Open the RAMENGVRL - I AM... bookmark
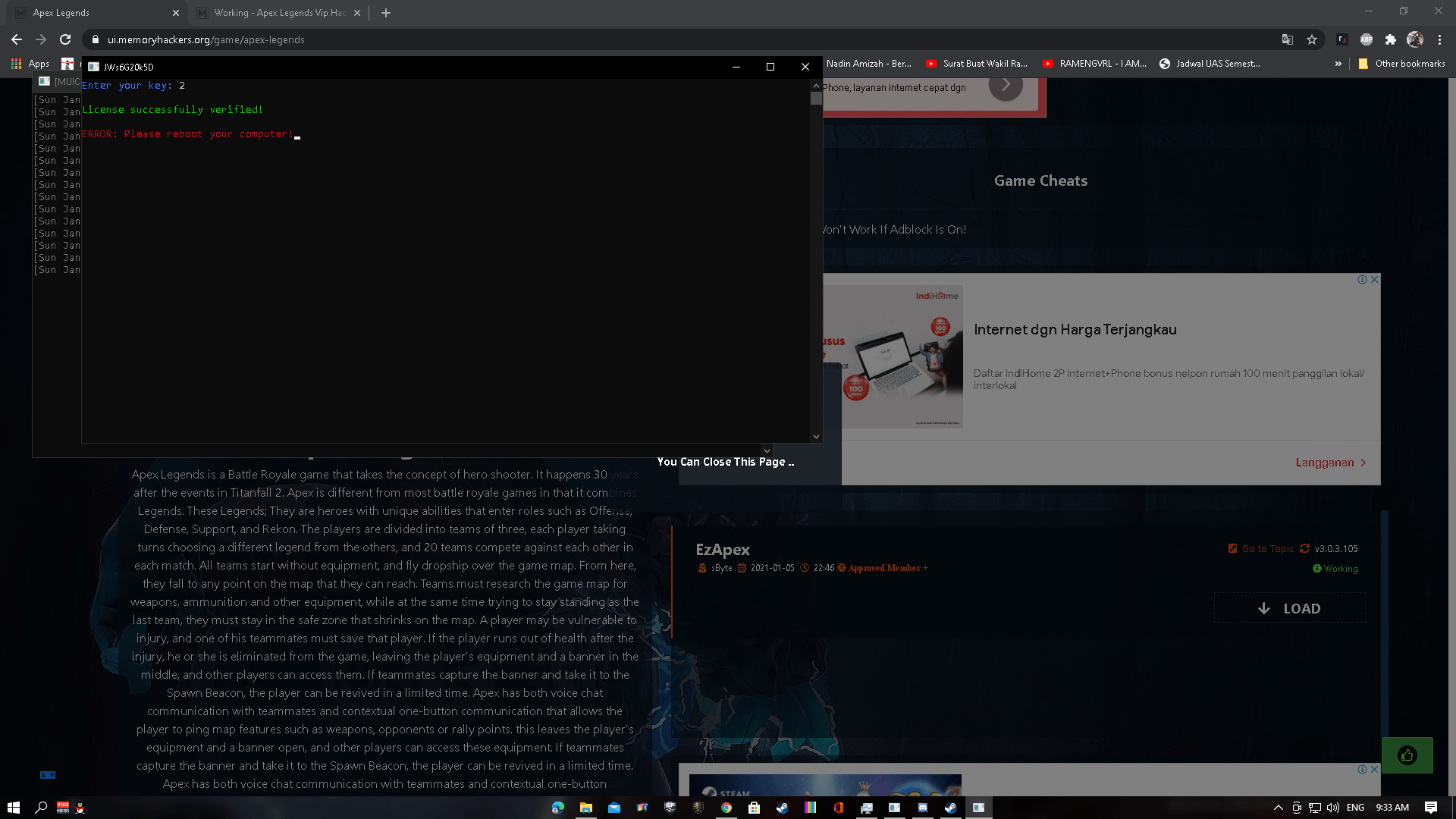This screenshot has width=1456, height=819. (x=1095, y=64)
